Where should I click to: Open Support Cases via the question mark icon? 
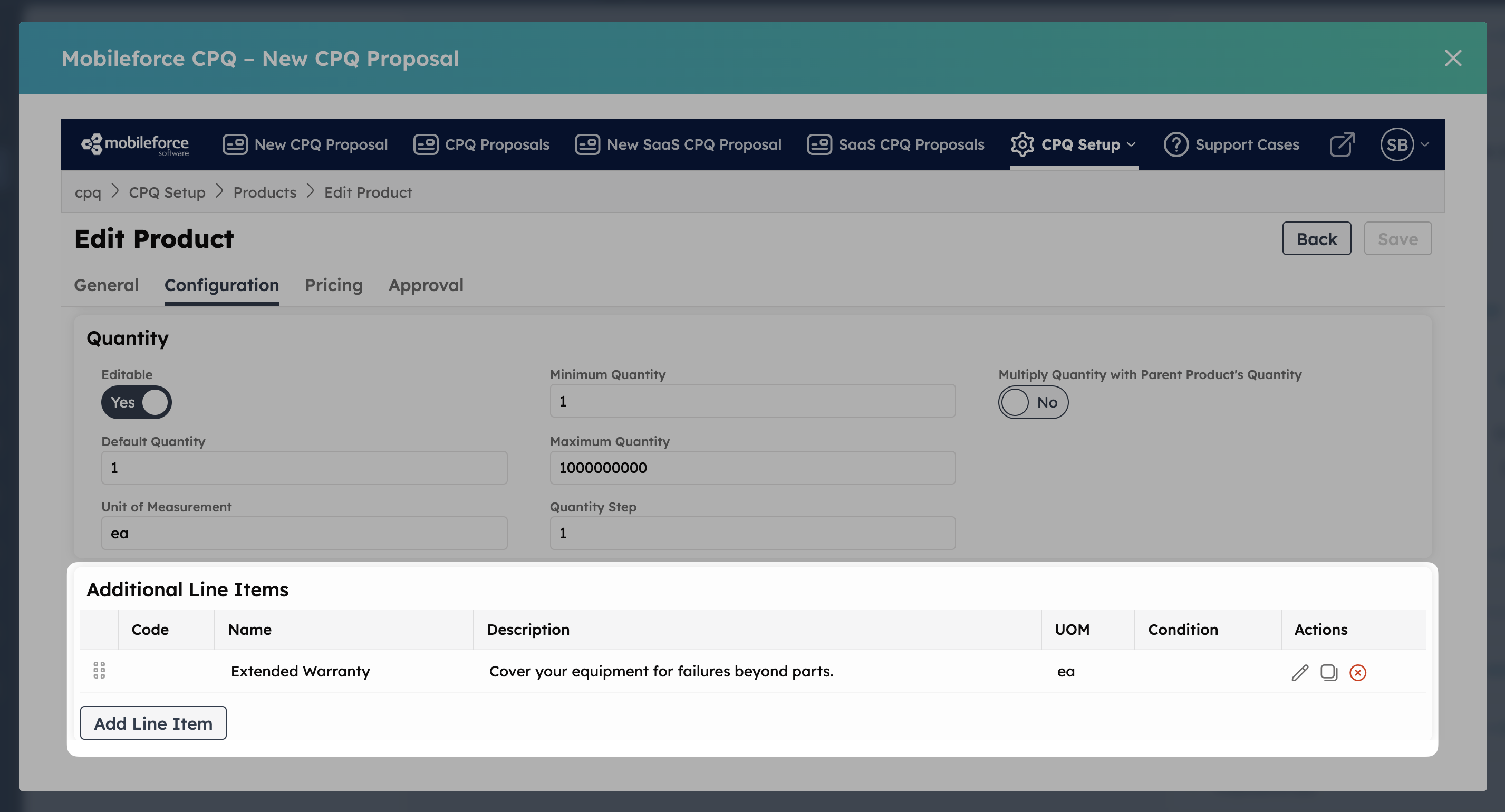click(x=1175, y=144)
